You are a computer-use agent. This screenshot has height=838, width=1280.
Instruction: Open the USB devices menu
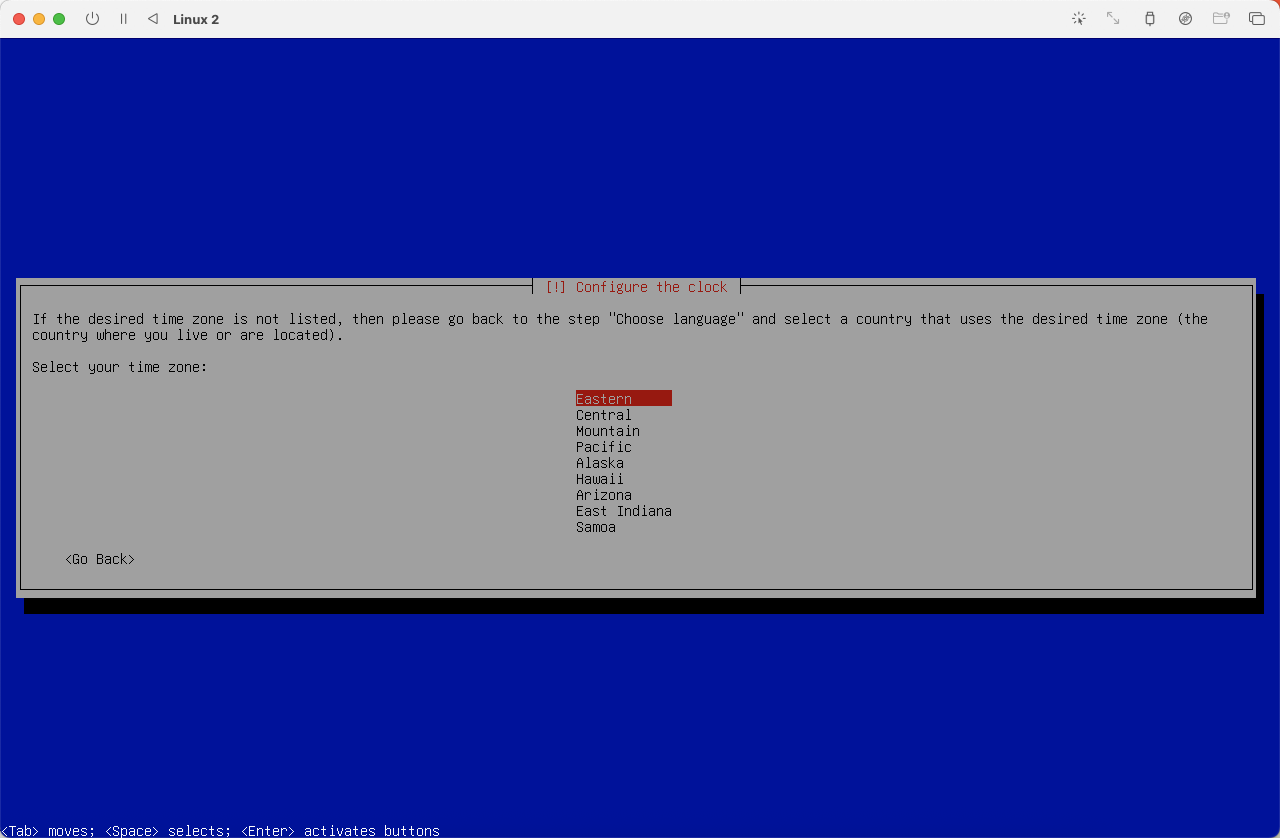coord(1150,18)
